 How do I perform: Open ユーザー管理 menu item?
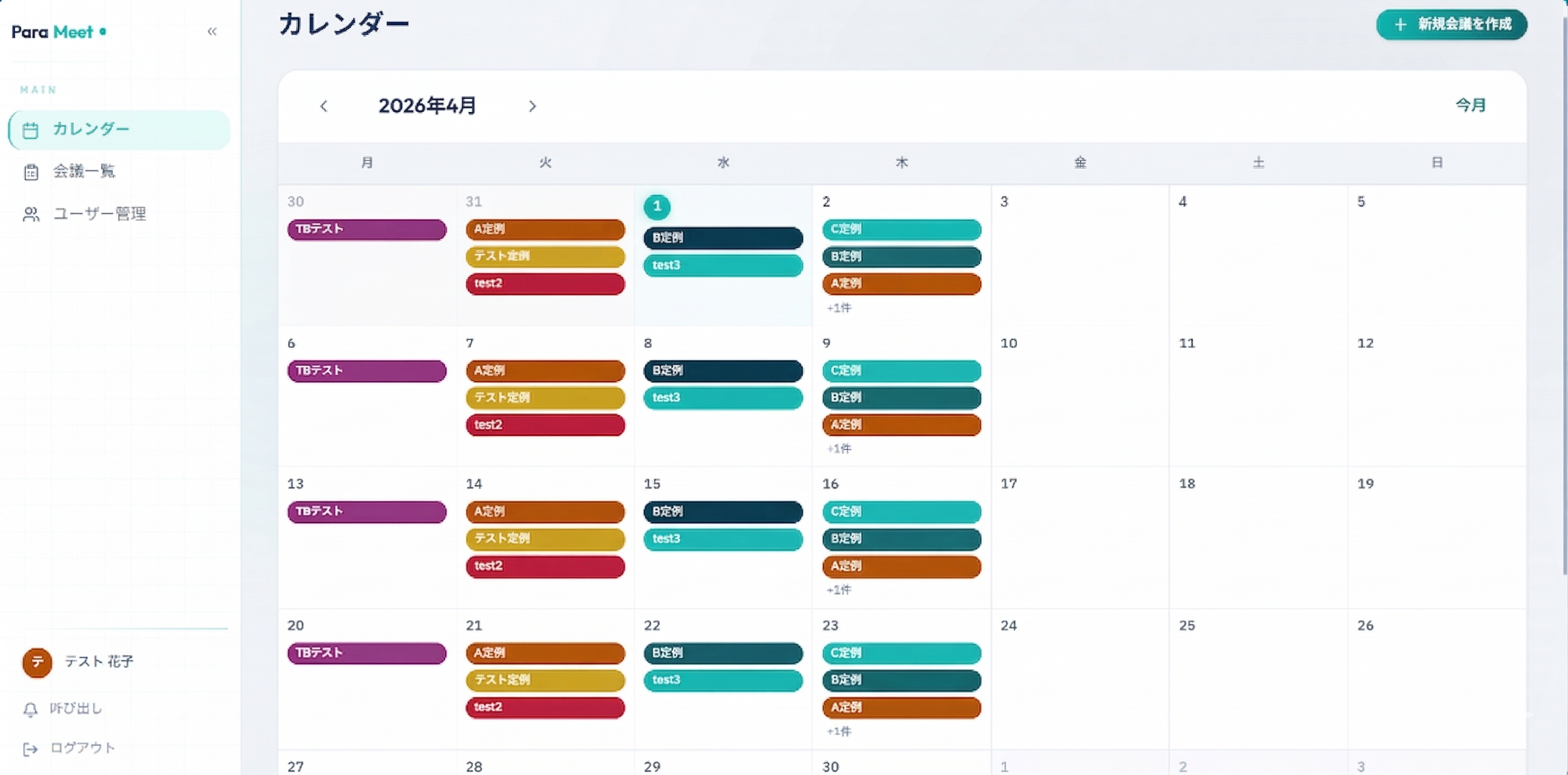tap(100, 214)
